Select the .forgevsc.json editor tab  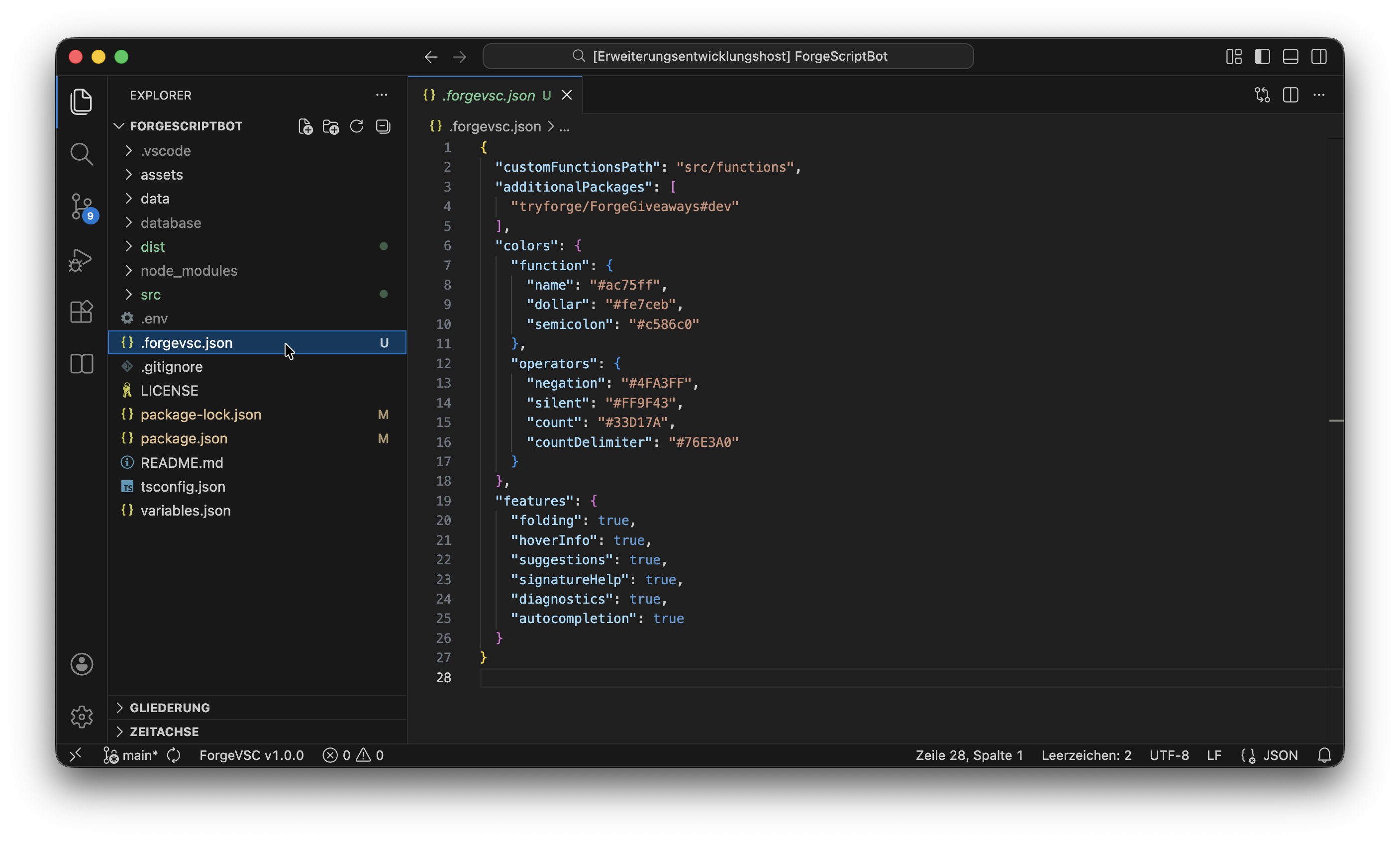click(x=489, y=95)
